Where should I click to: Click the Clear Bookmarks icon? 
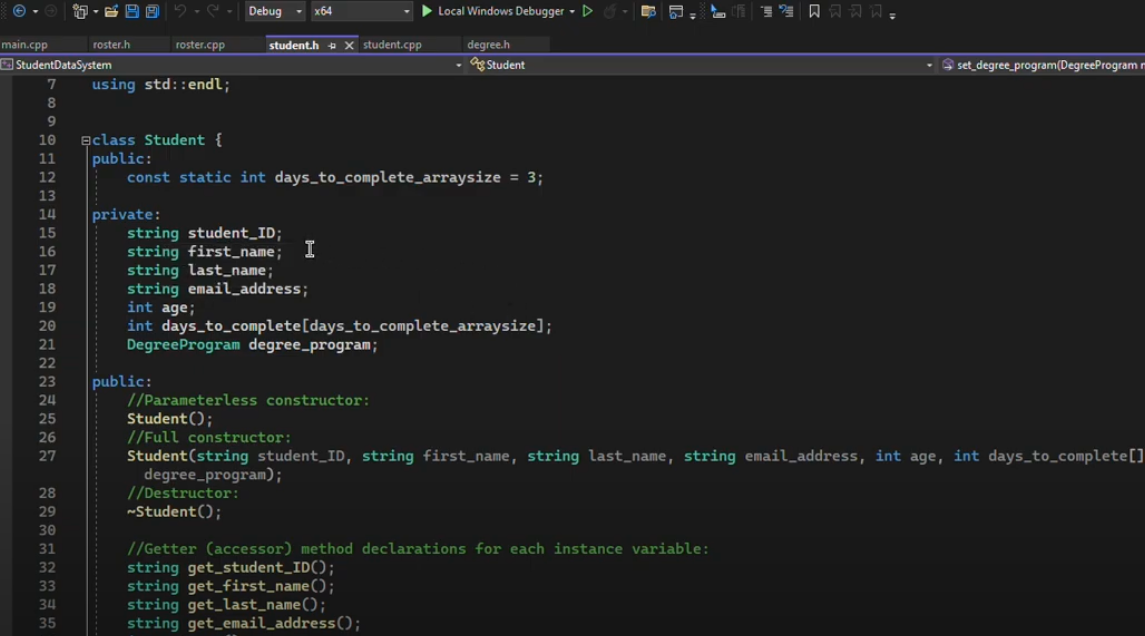pos(876,11)
